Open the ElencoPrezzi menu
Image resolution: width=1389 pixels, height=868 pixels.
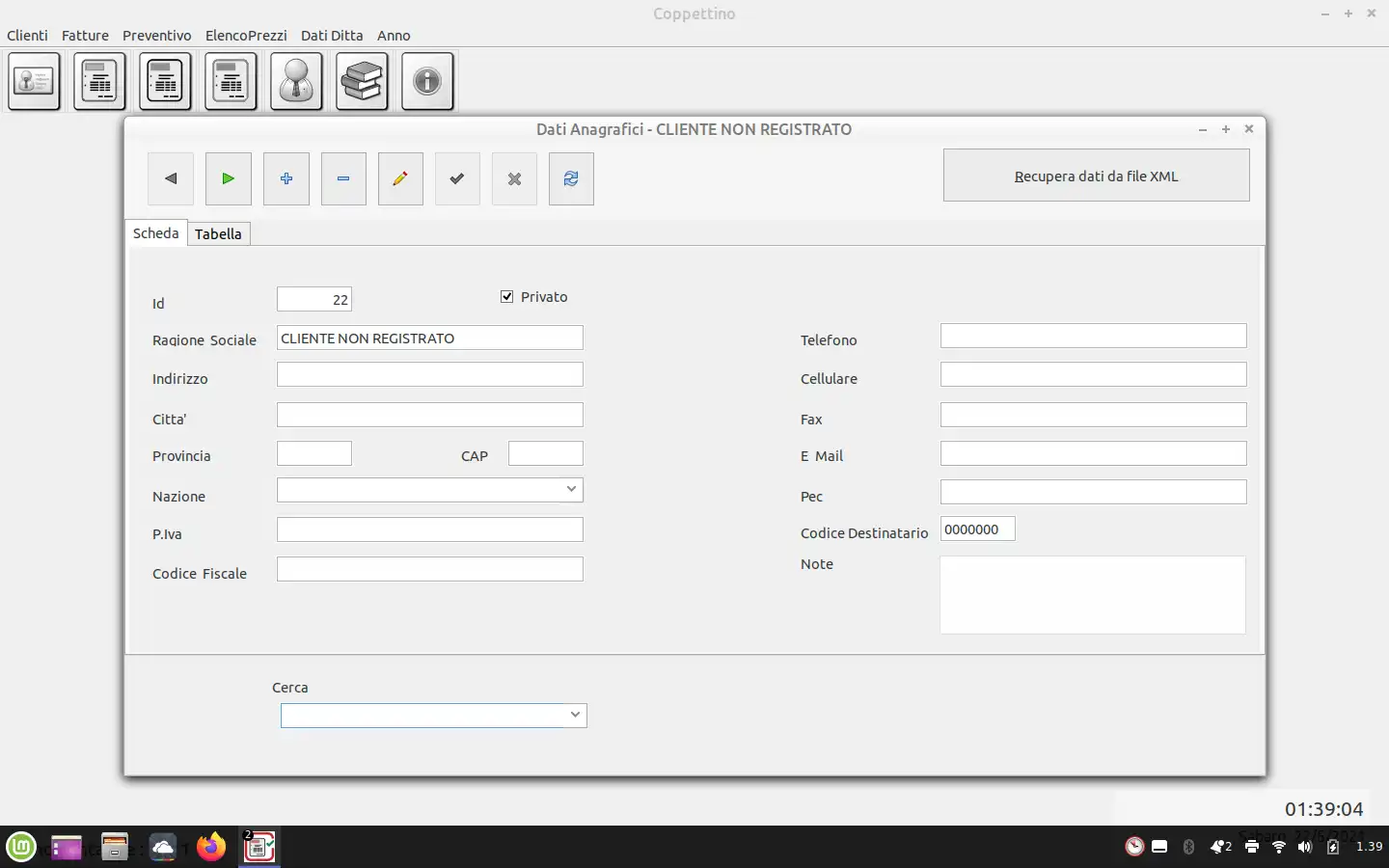click(246, 36)
